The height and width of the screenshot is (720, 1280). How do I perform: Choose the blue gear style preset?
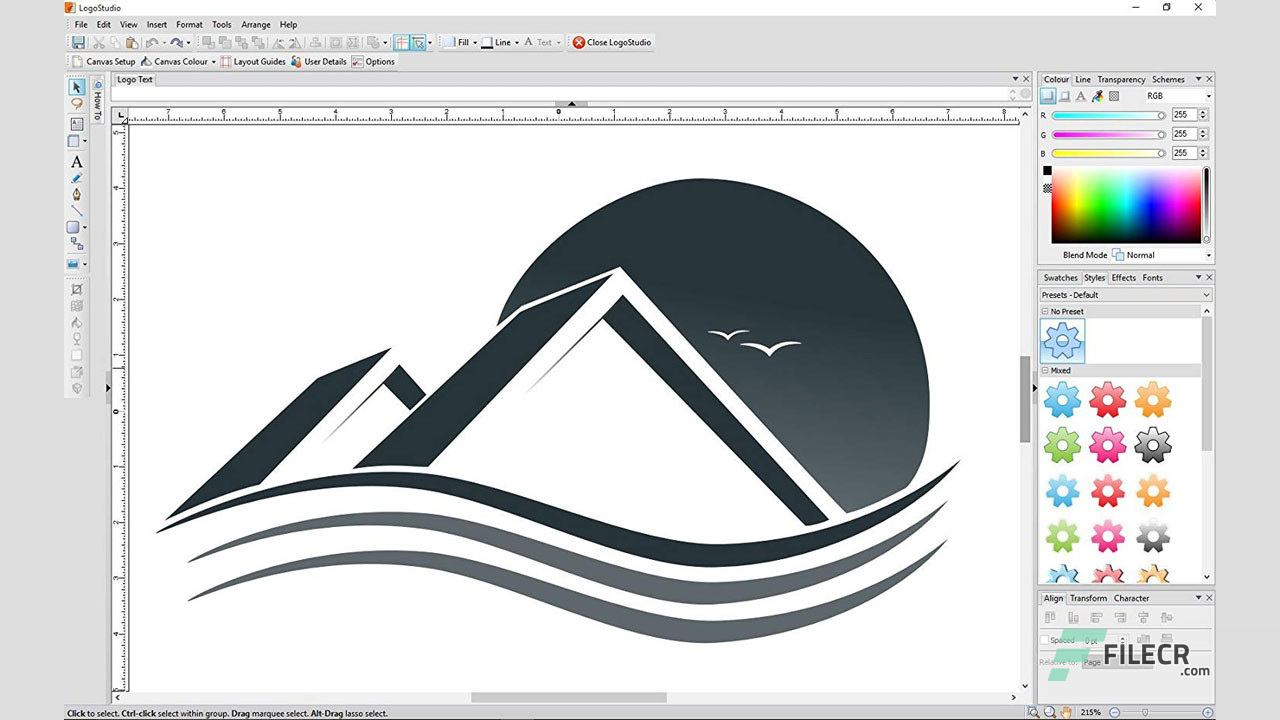pos(1062,400)
